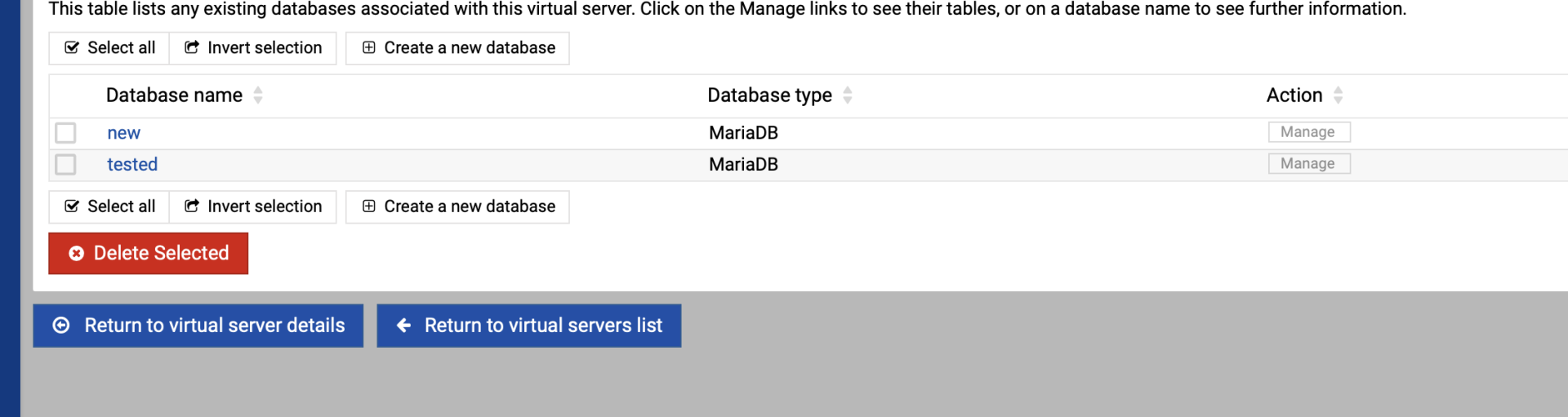This screenshot has width=1568, height=417.
Task: Click Return to virtual servers list
Action: click(x=529, y=326)
